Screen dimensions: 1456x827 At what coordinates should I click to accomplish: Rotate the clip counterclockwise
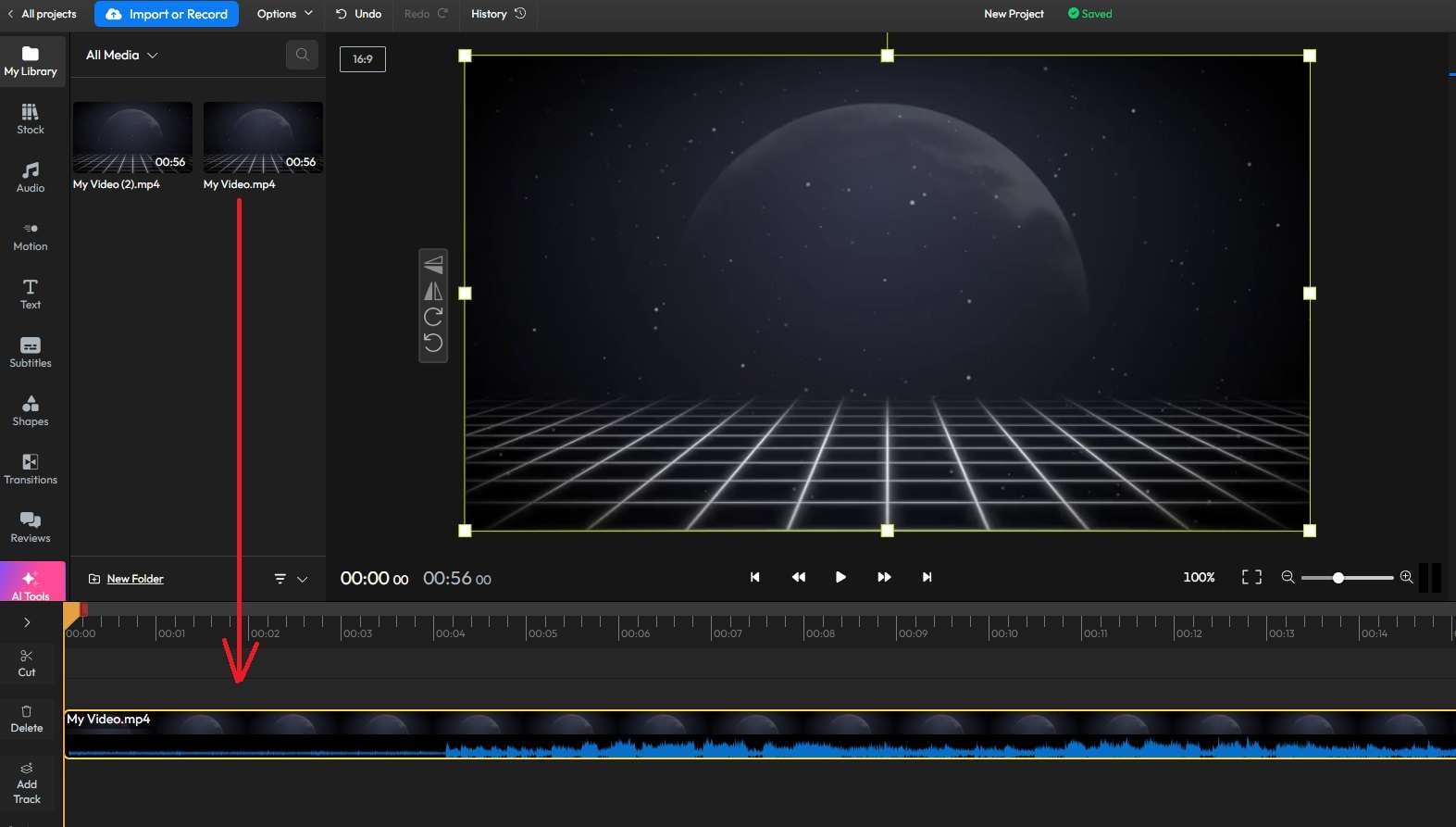coord(433,343)
